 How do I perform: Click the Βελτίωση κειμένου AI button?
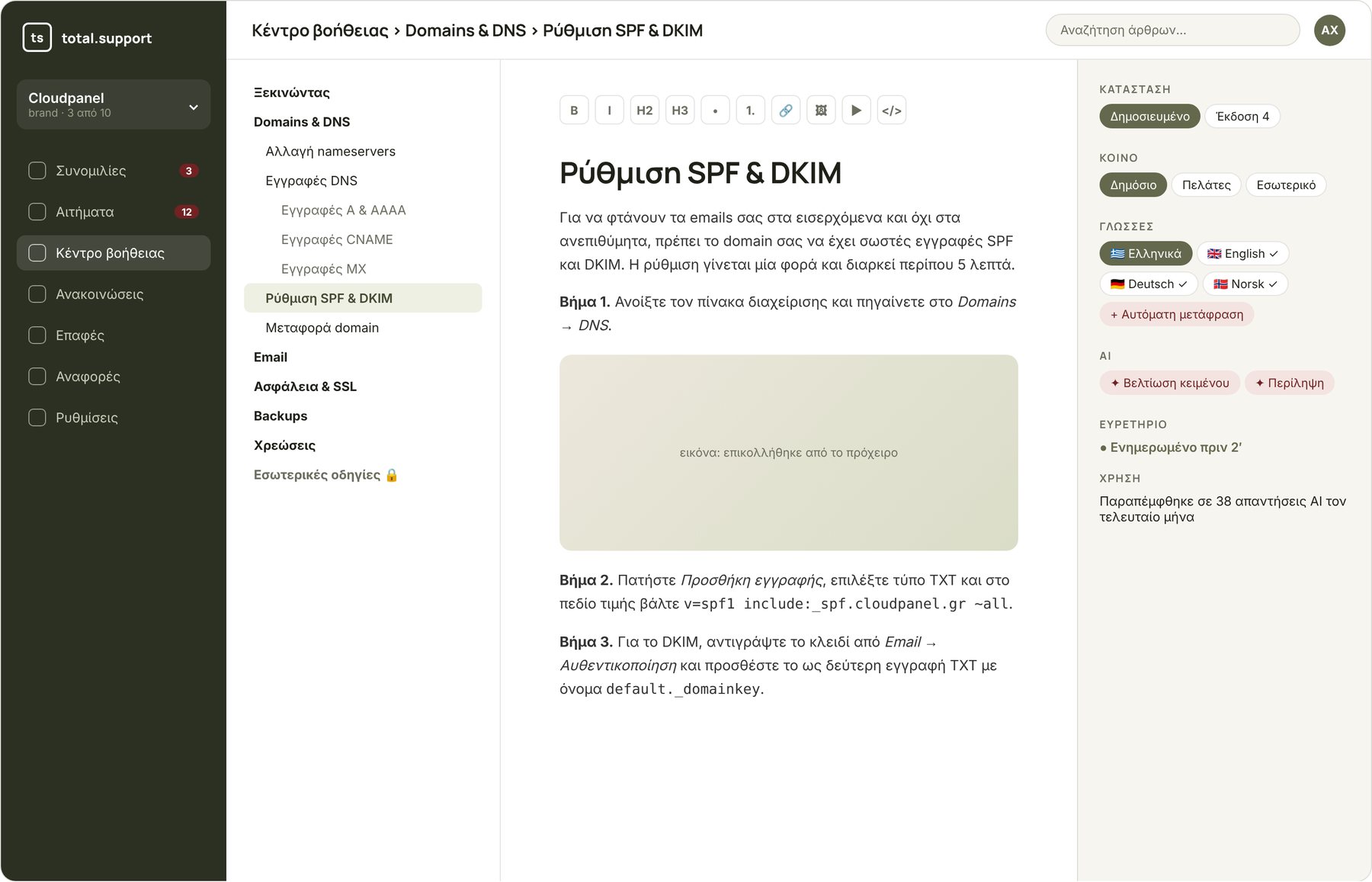click(1169, 383)
